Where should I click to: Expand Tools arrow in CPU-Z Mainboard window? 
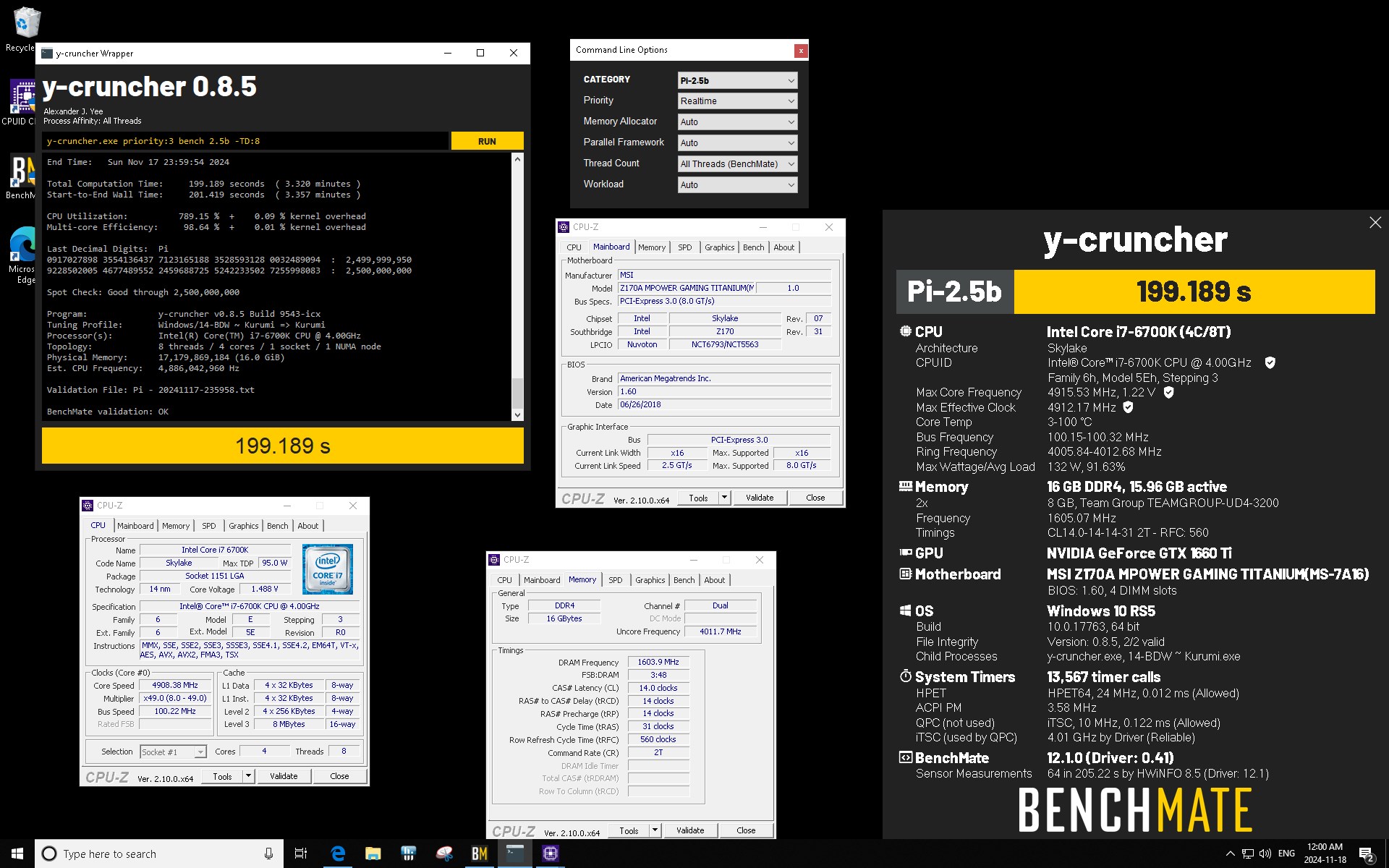tap(724, 498)
